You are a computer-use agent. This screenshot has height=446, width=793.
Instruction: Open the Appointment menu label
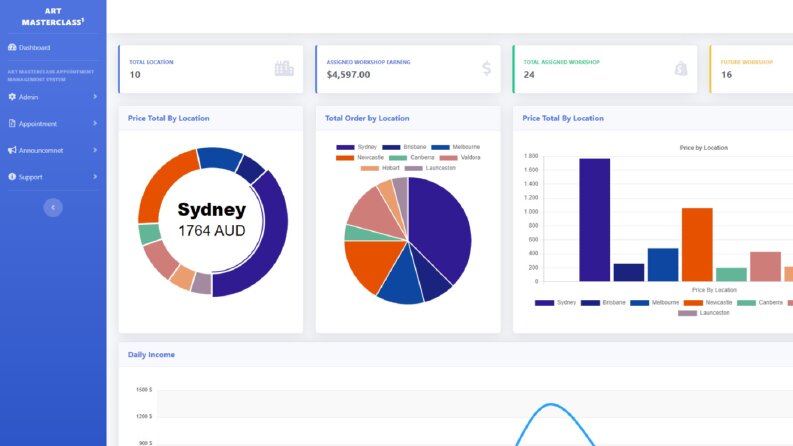click(x=38, y=124)
